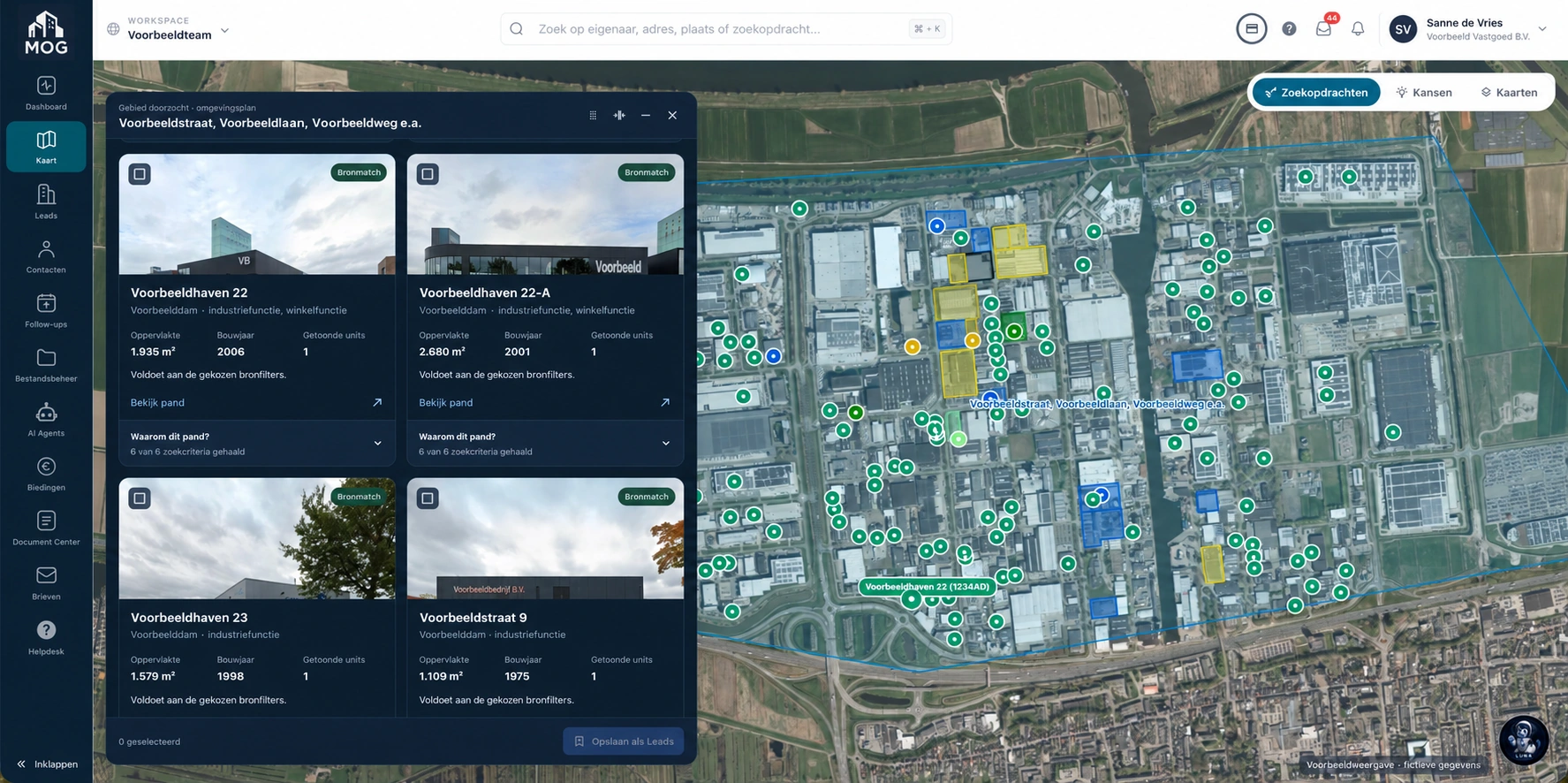Check the Voorbeeldhaven 23 card checkbox
Screen dimensions: 1568x783
140,498
